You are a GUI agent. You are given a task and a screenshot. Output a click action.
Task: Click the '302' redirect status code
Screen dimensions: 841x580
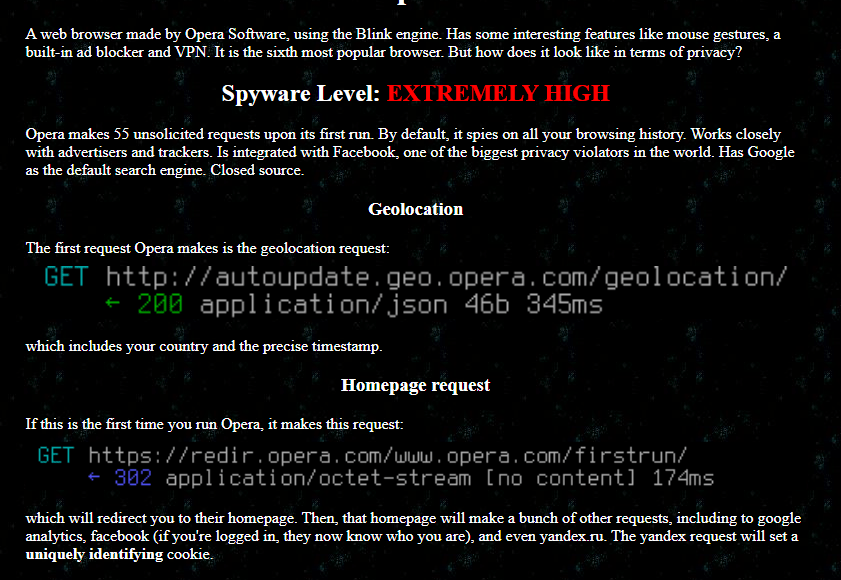coord(133,478)
